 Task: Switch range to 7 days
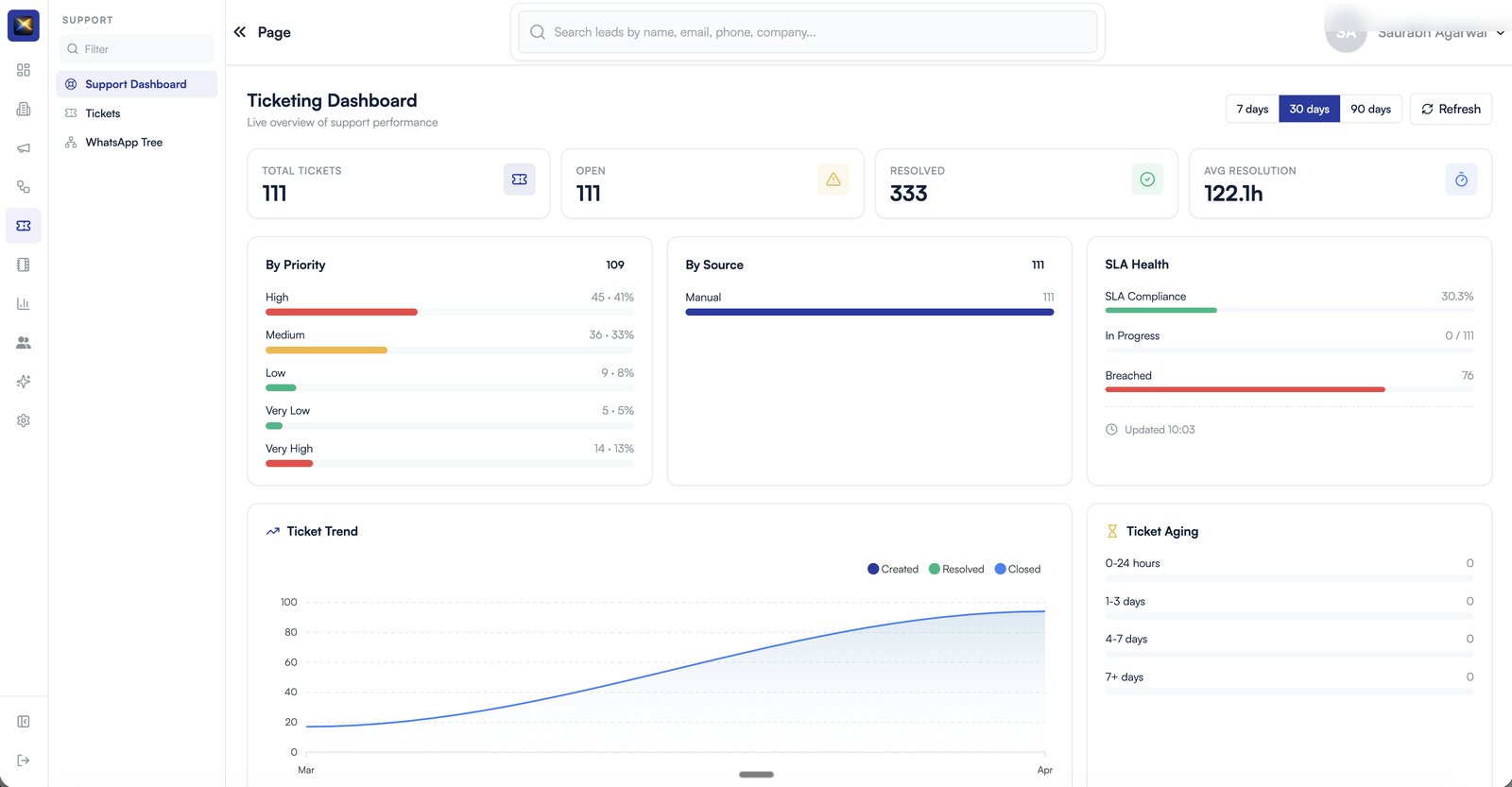[1252, 110]
